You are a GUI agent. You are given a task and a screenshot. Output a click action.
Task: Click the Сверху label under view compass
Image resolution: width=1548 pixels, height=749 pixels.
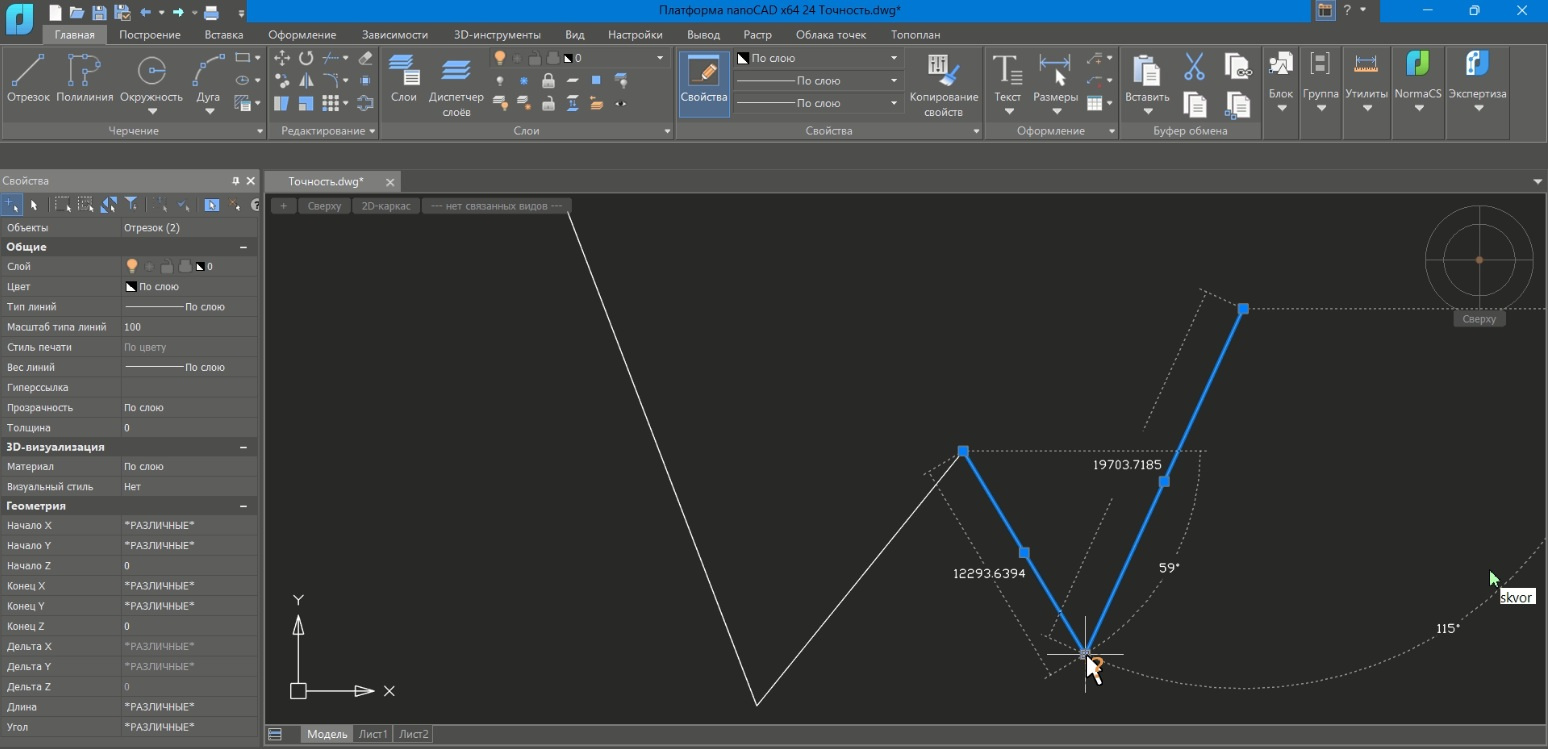coord(1479,319)
